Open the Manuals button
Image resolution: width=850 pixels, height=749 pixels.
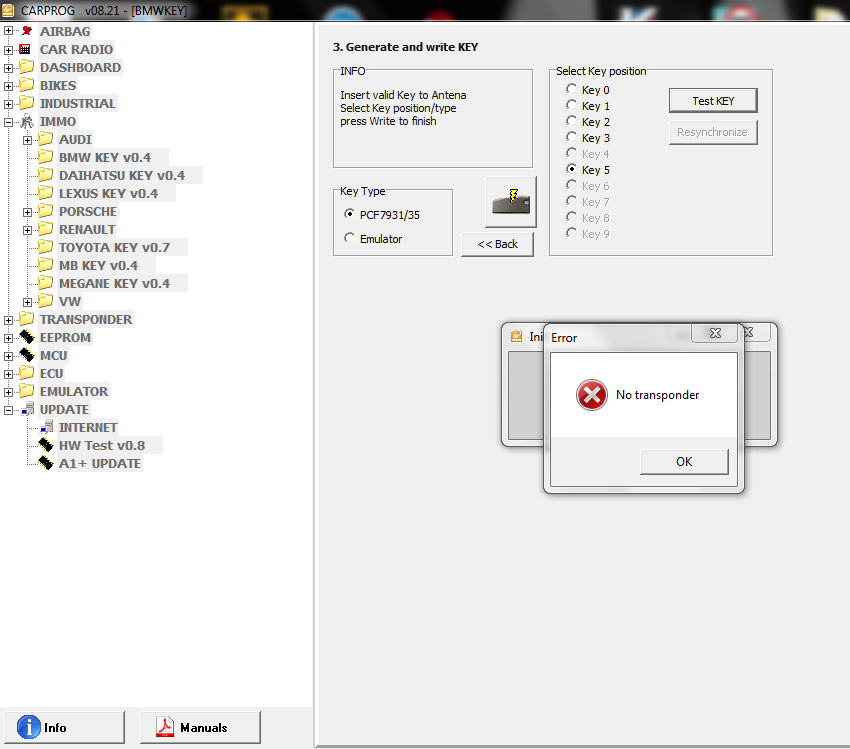200,727
